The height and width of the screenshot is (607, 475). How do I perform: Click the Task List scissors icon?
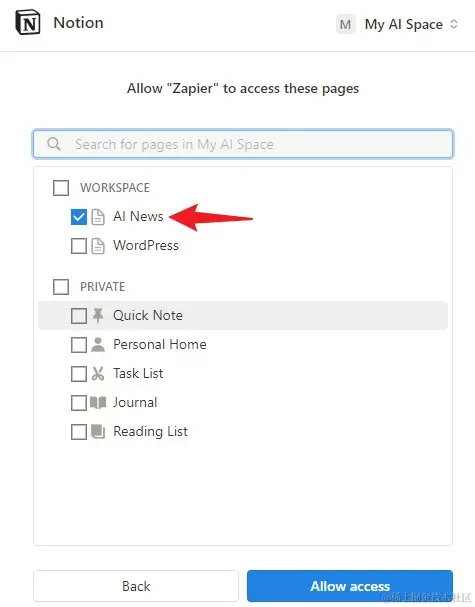tap(98, 374)
